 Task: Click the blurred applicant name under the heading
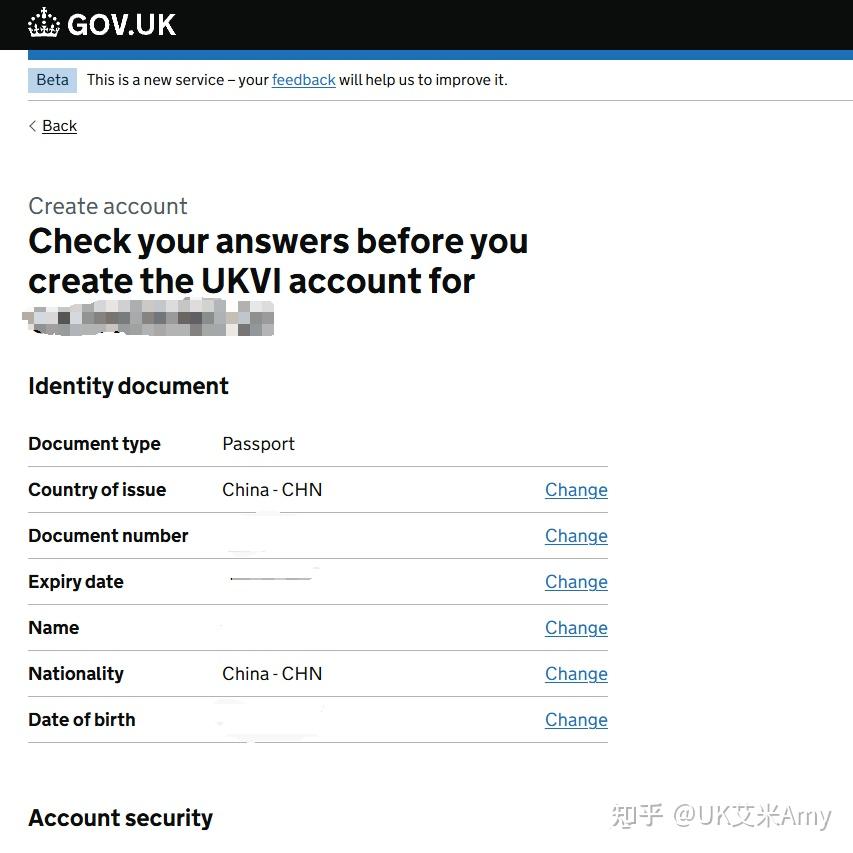(x=148, y=319)
